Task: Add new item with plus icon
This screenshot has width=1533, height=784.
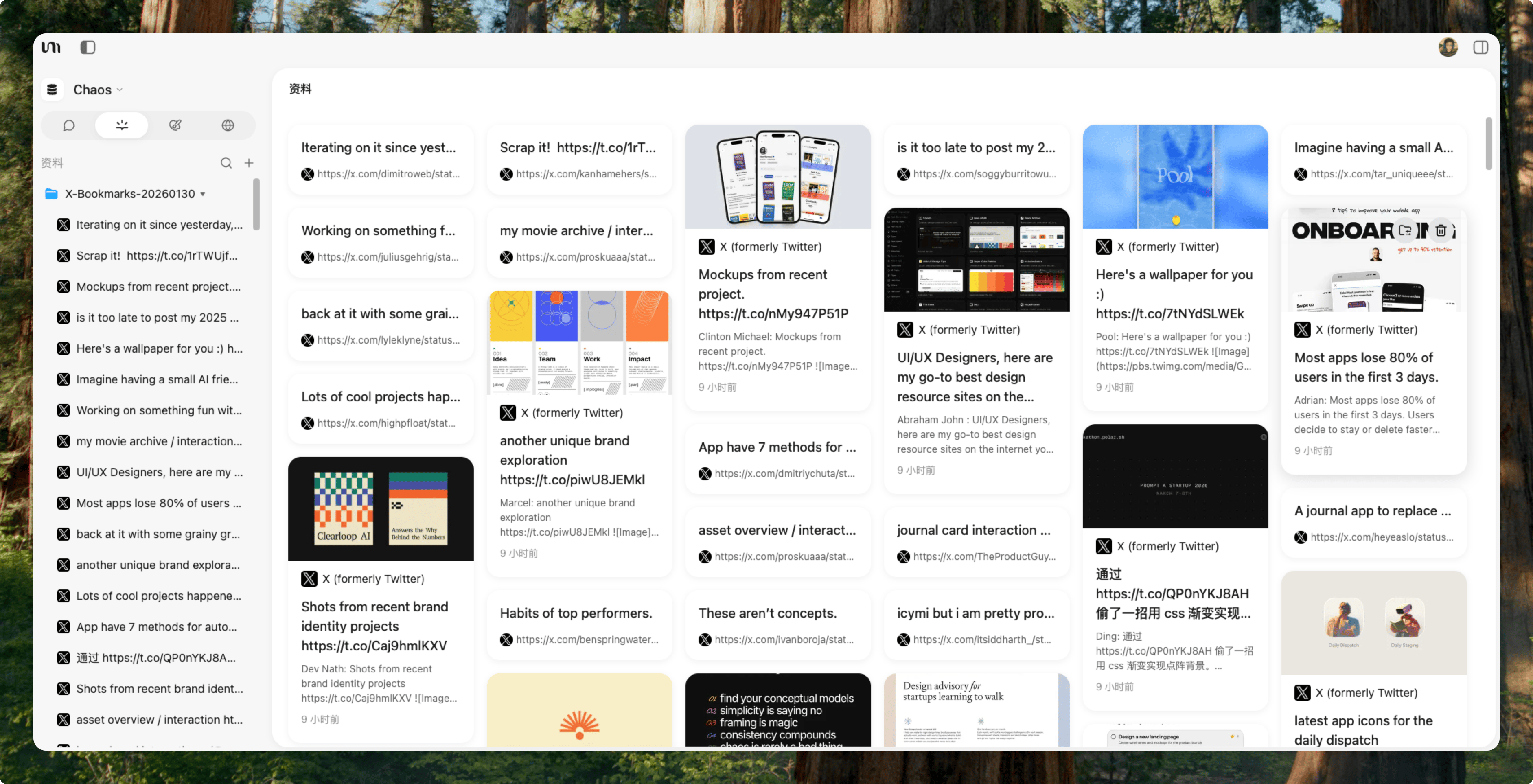Action: pyautogui.click(x=250, y=162)
